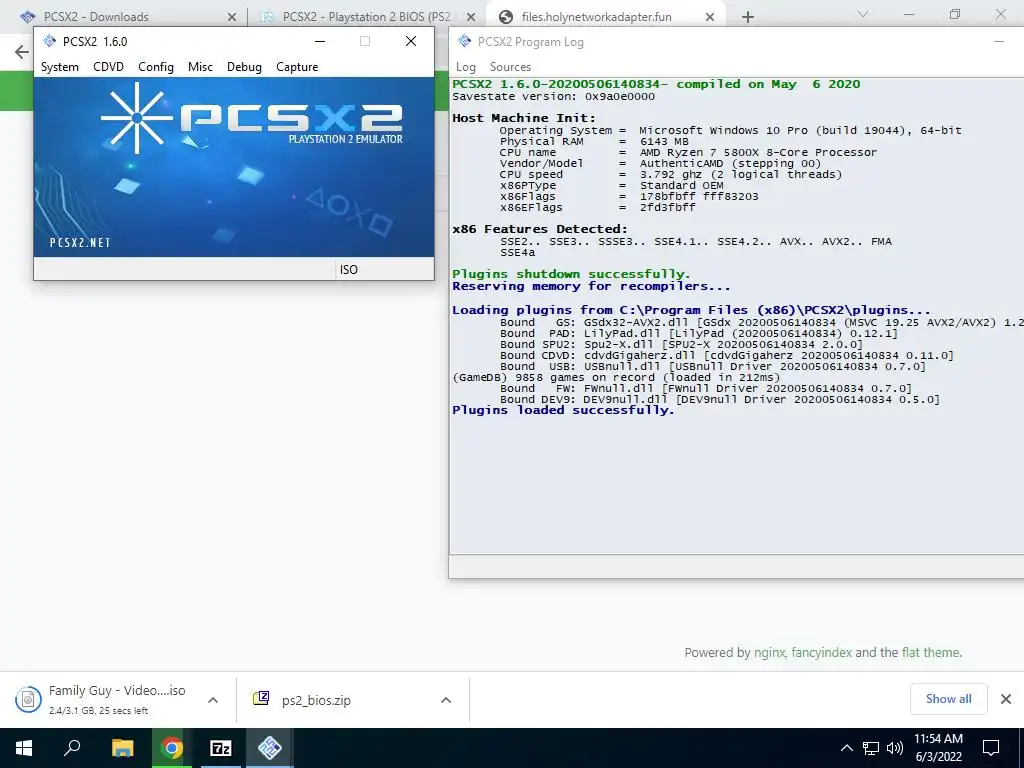Close the downloads bar

1006,699
